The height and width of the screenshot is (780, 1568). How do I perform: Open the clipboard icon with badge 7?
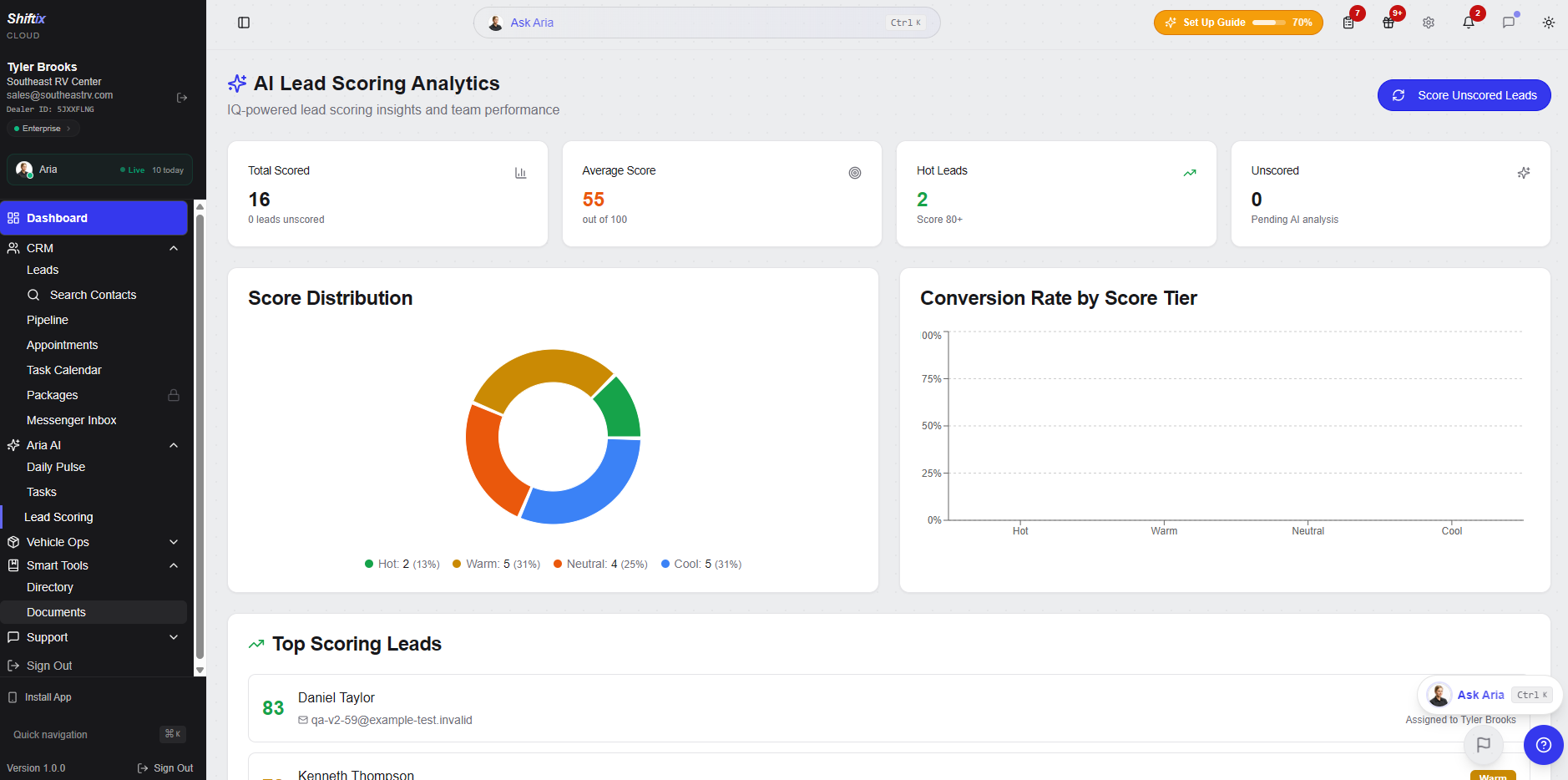coord(1348,23)
